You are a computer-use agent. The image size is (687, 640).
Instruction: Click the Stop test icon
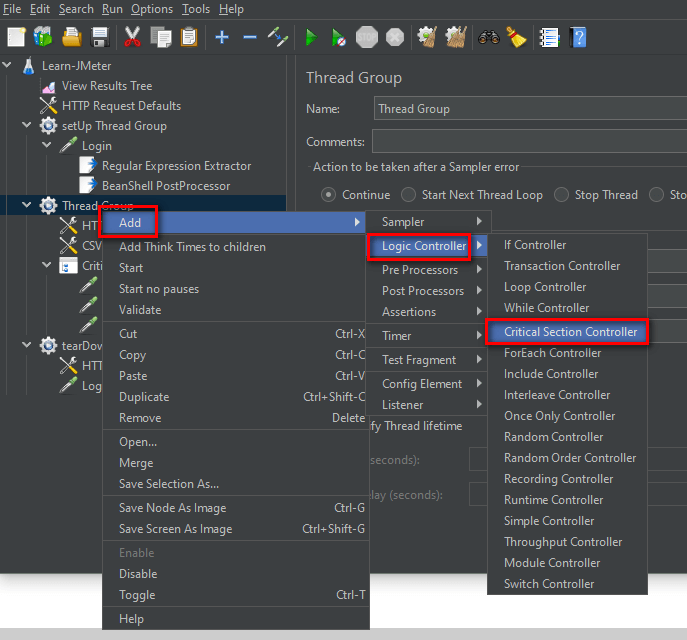tap(367, 37)
